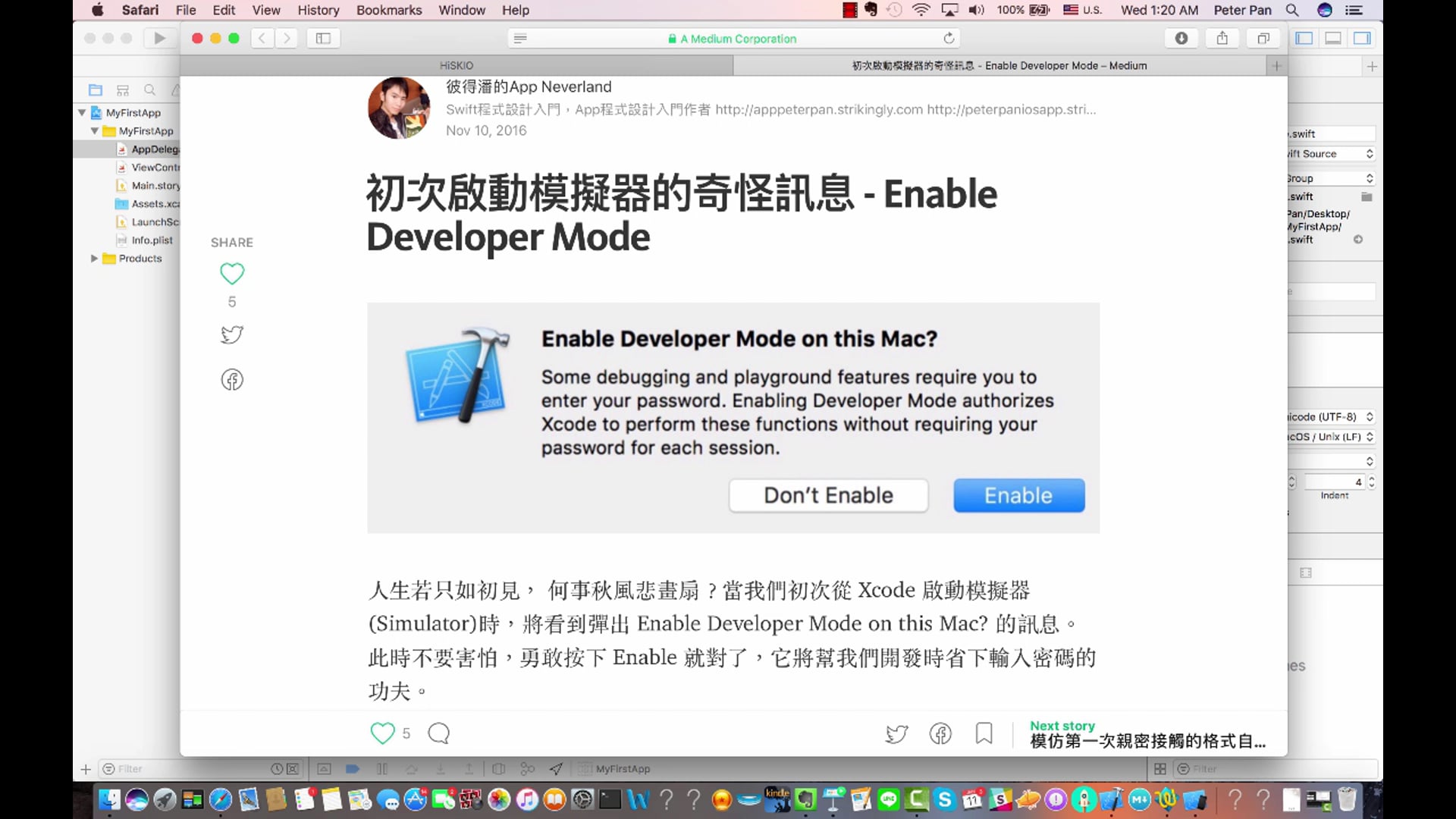The height and width of the screenshot is (819, 1456).
Task: Click the blue Enable button
Action: pyautogui.click(x=1018, y=495)
